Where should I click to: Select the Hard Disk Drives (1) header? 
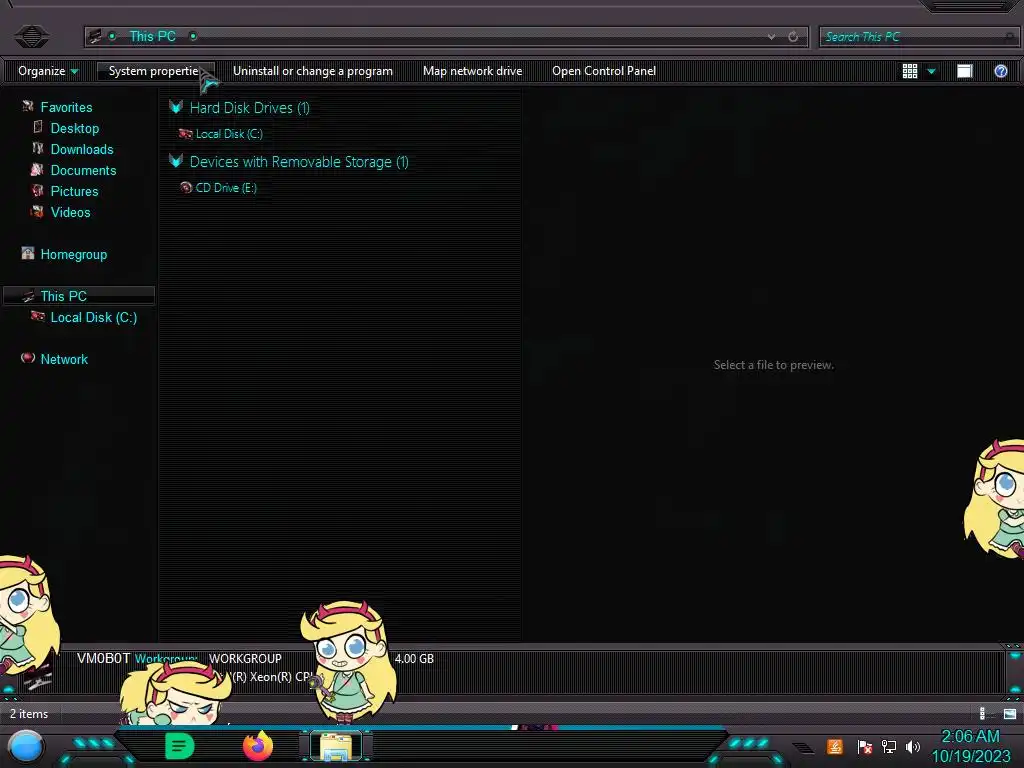coord(249,108)
